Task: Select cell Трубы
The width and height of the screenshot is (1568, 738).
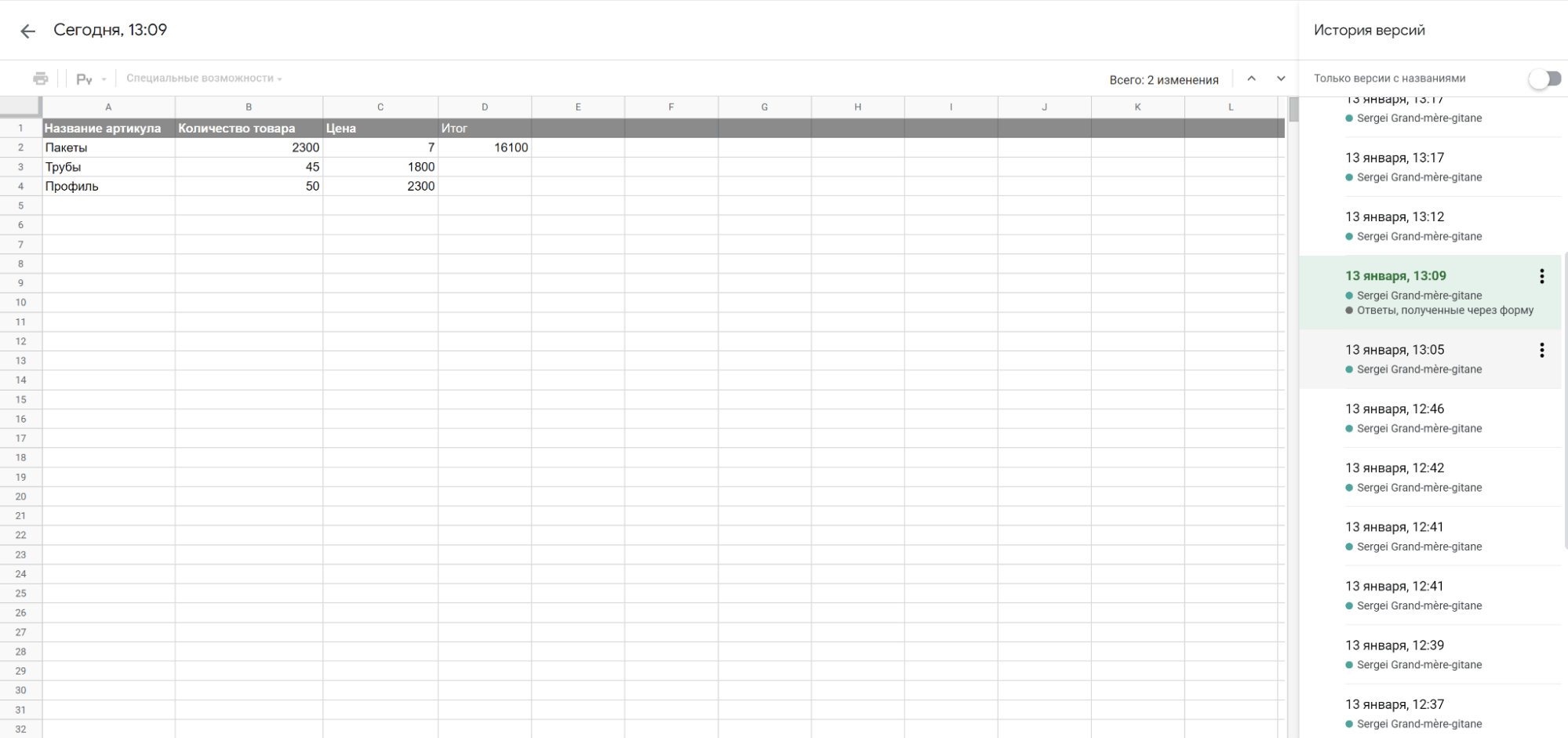Action: tap(109, 167)
